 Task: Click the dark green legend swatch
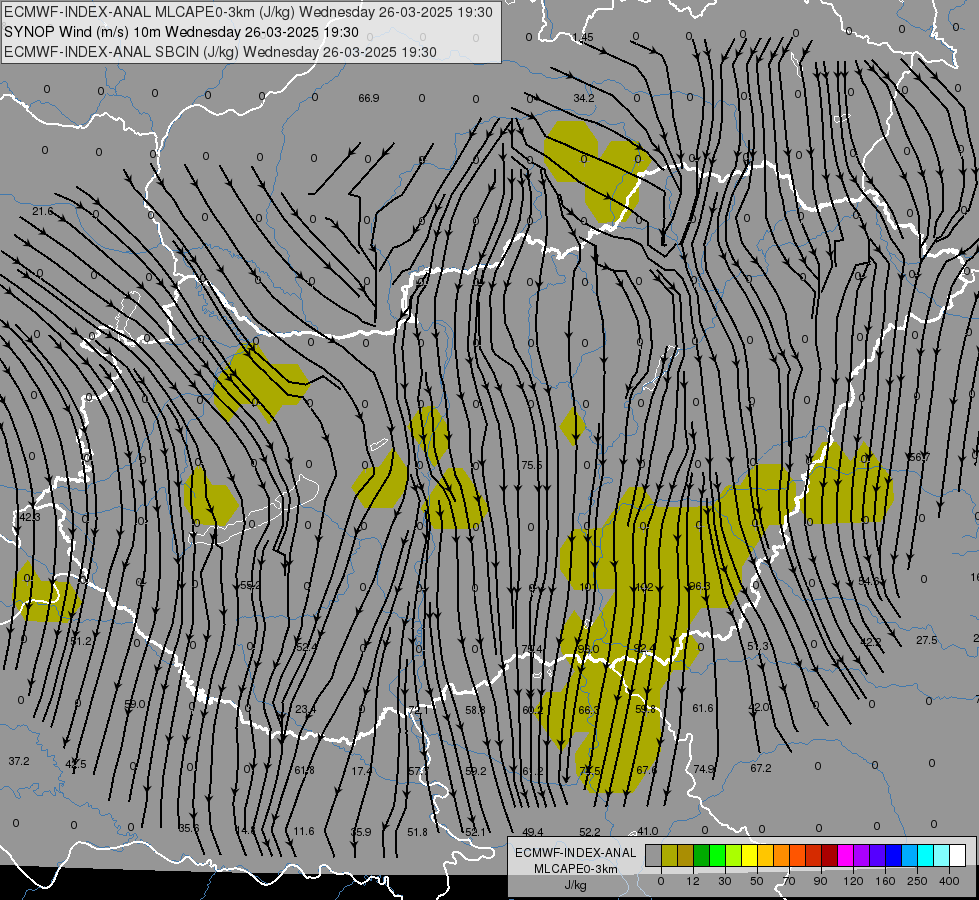pyautogui.click(x=702, y=856)
